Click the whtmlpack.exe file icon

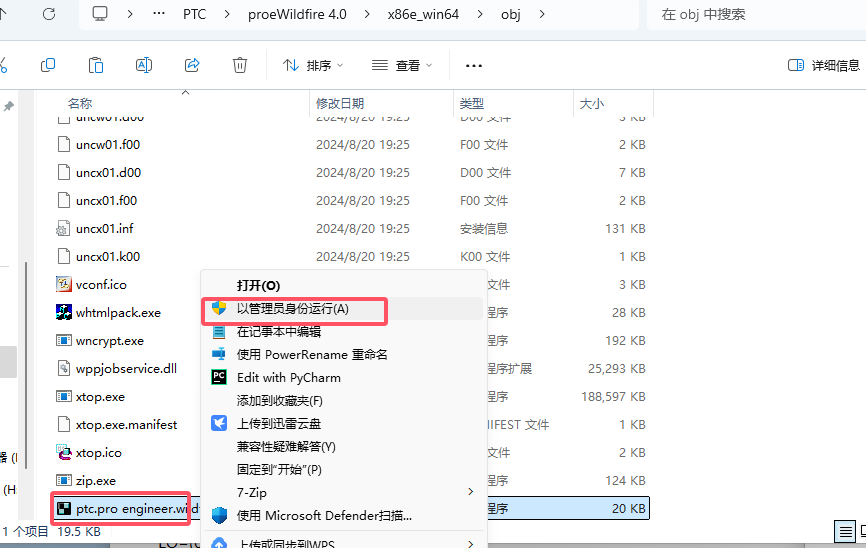coord(64,312)
